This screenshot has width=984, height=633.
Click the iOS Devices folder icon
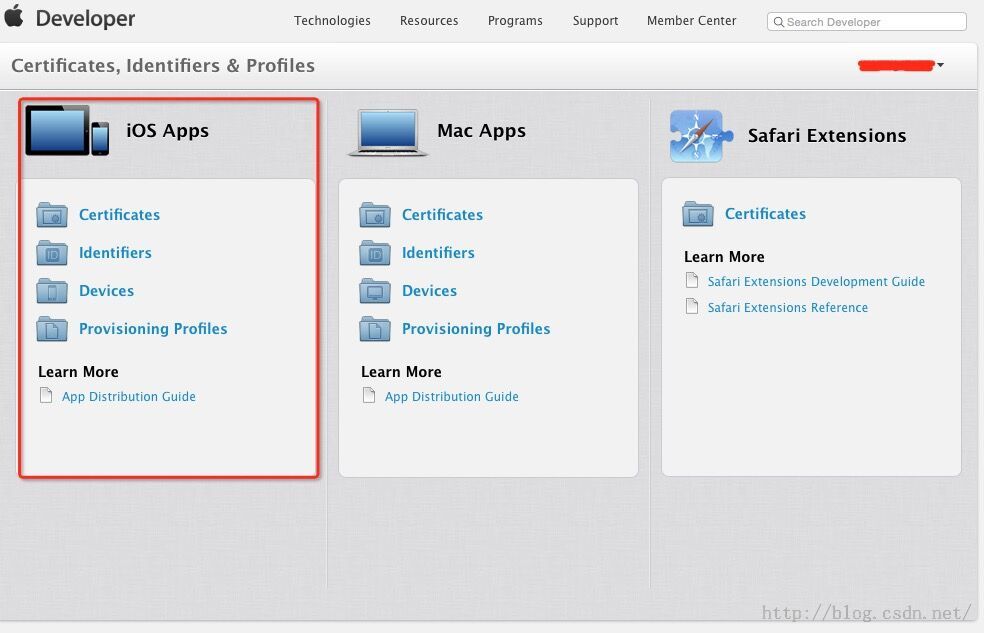(x=52, y=291)
